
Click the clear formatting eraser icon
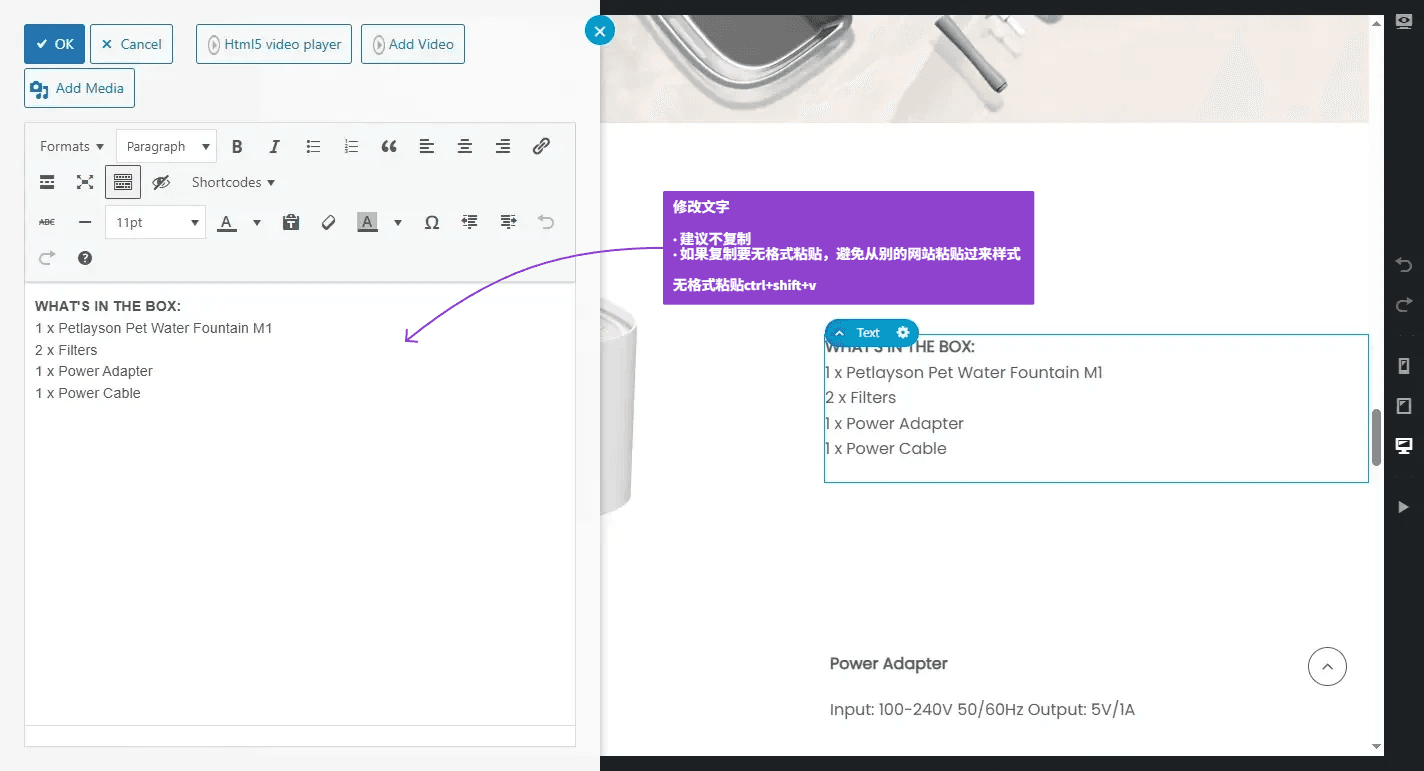click(x=328, y=223)
